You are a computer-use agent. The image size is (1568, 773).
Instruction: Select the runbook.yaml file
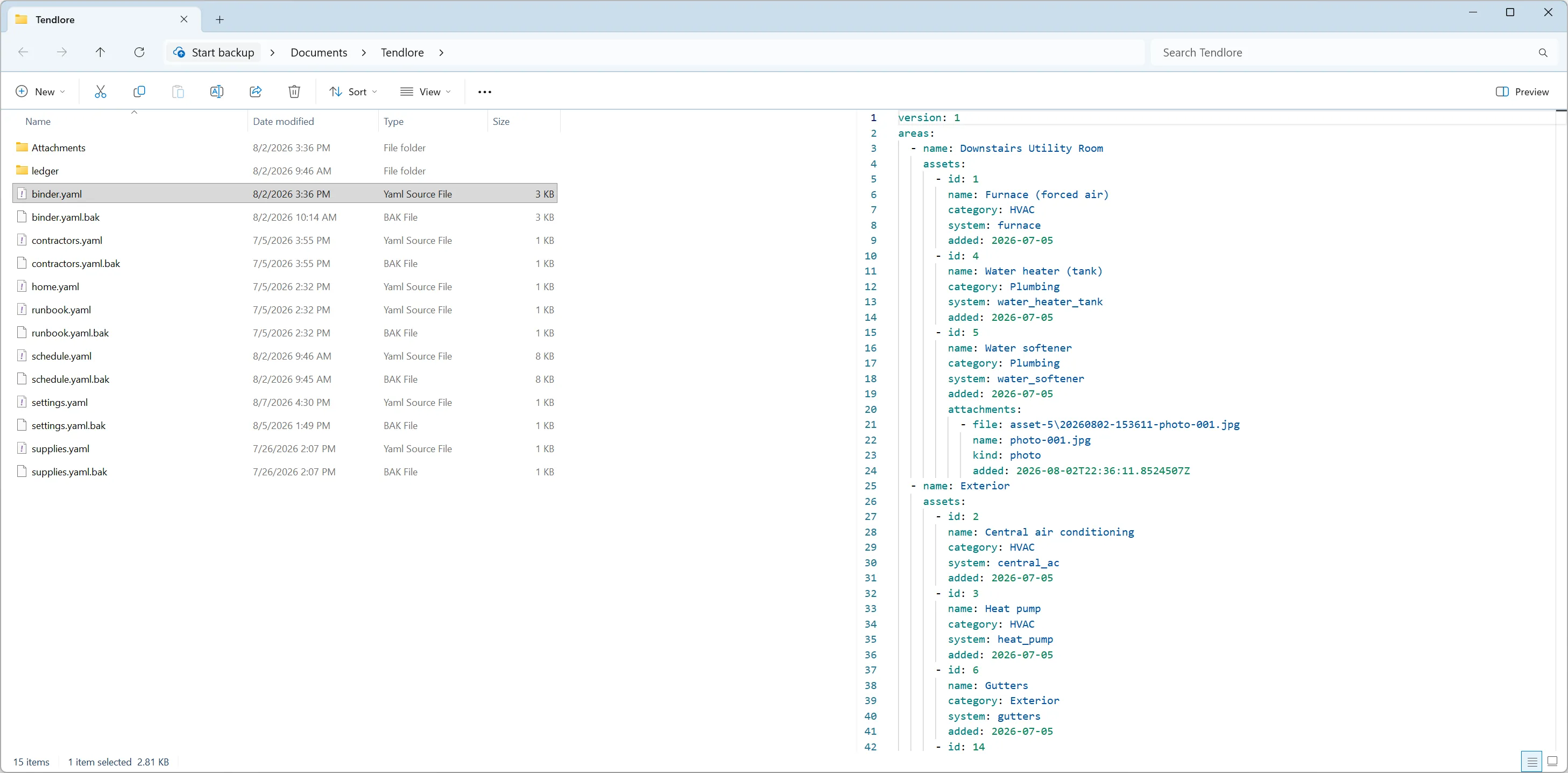tap(285, 310)
